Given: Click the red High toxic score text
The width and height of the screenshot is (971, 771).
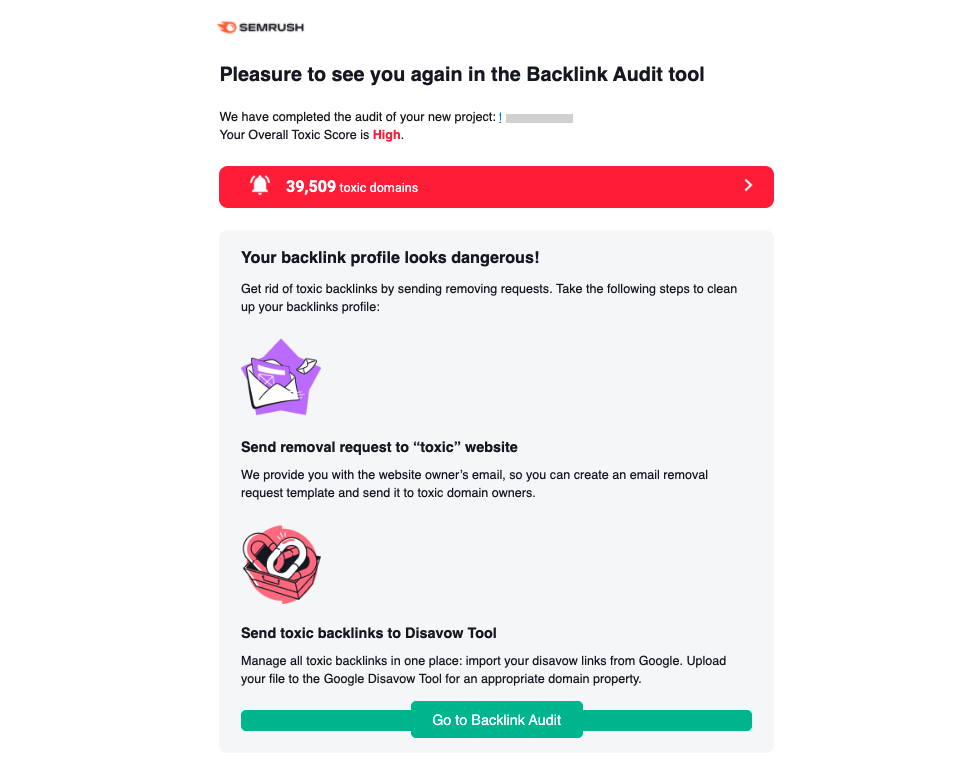Looking at the screenshot, I should tap(386, 135).
